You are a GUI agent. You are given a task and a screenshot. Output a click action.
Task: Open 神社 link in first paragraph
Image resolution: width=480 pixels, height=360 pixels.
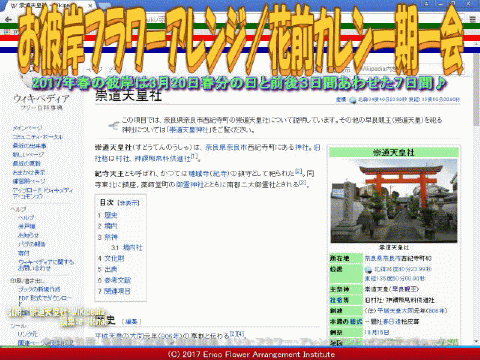[302, 148]
